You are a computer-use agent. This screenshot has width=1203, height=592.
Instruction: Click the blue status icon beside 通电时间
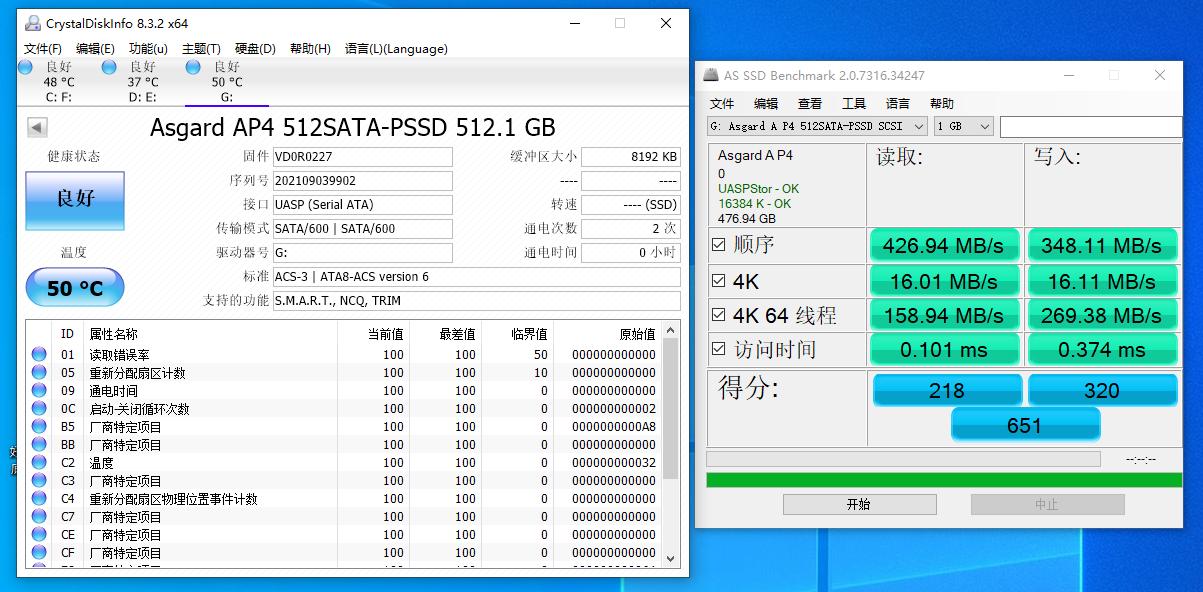[38, 390]
